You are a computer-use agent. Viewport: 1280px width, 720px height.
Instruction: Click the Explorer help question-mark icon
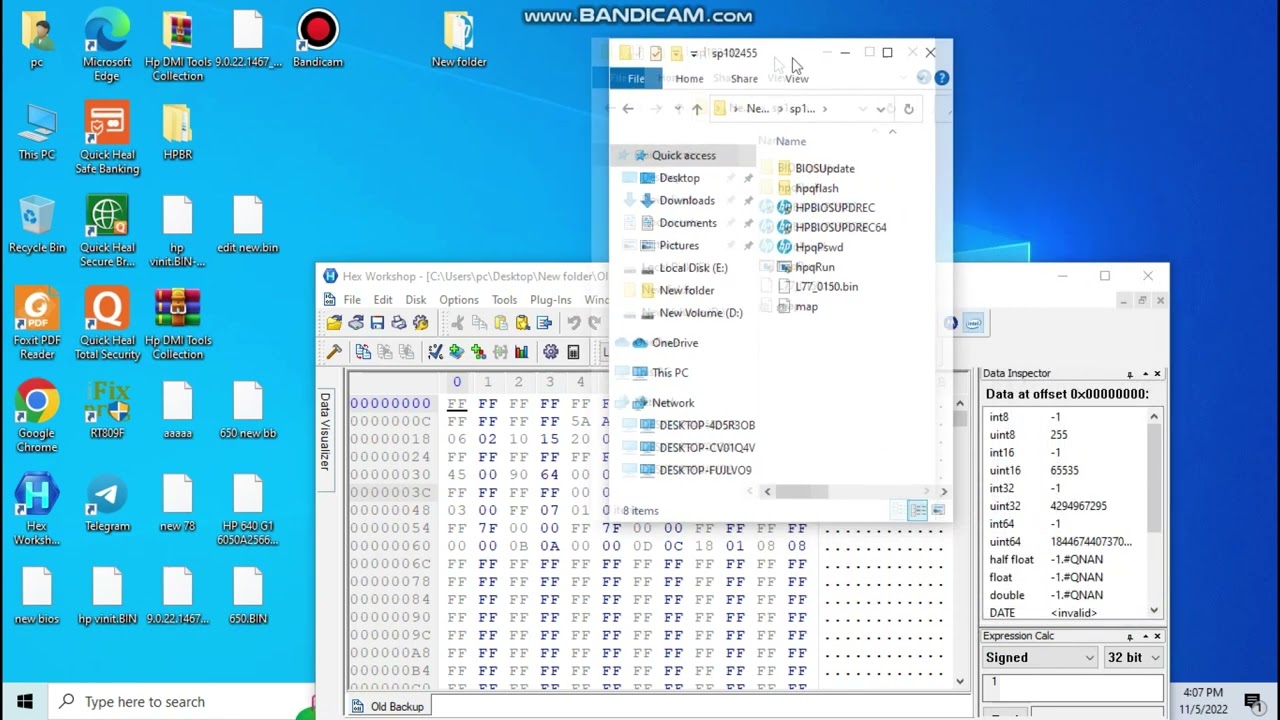[941, 78]
